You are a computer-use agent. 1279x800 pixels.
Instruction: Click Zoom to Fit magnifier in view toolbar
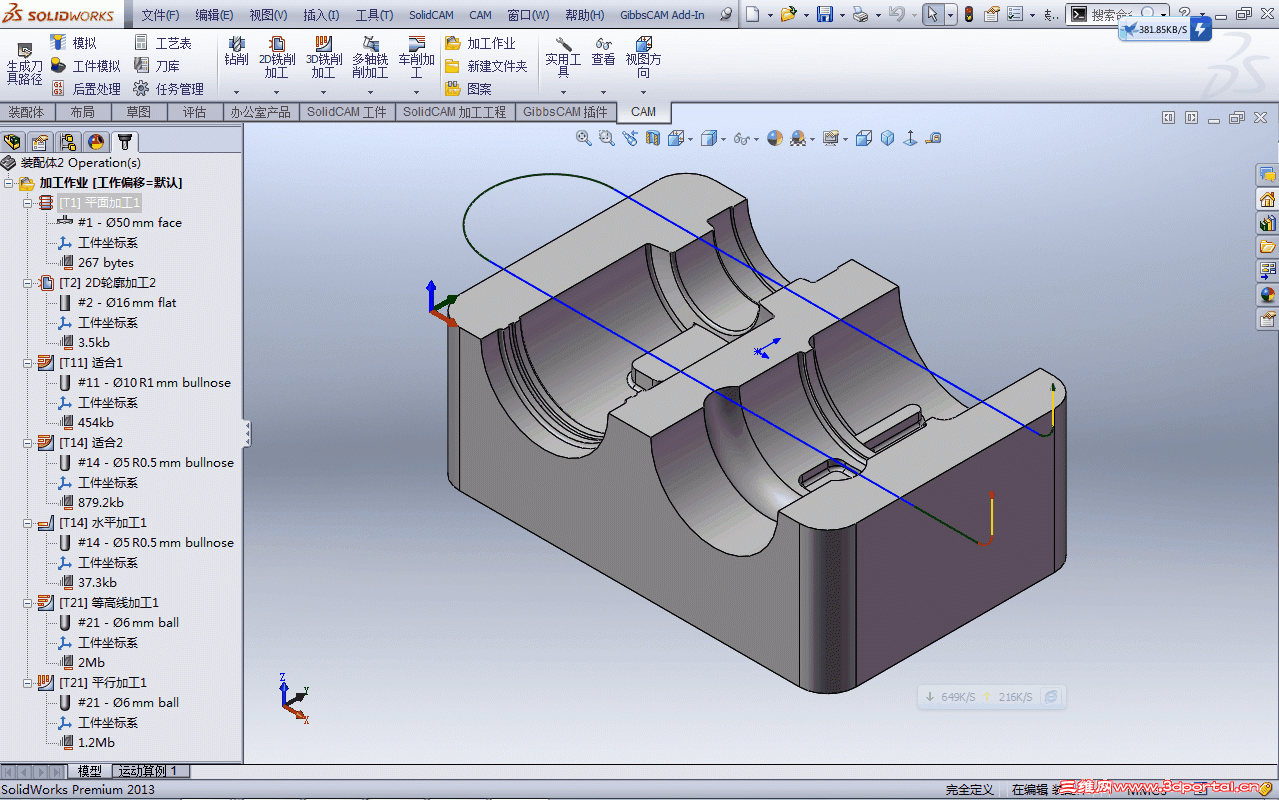pyautogui.click(x=584, y=138)
